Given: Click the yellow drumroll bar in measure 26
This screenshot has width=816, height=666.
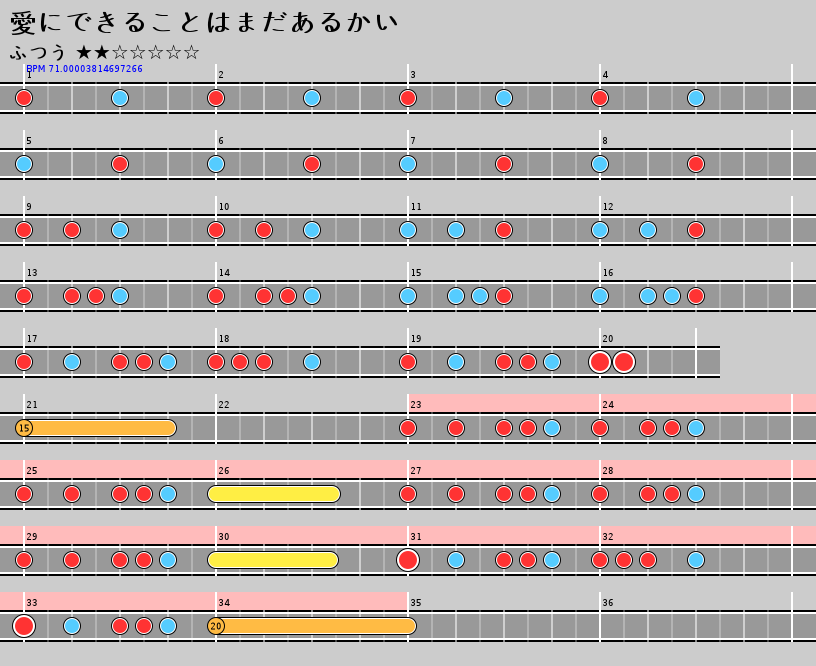Looking at the screenshot, I should point(274,494).
